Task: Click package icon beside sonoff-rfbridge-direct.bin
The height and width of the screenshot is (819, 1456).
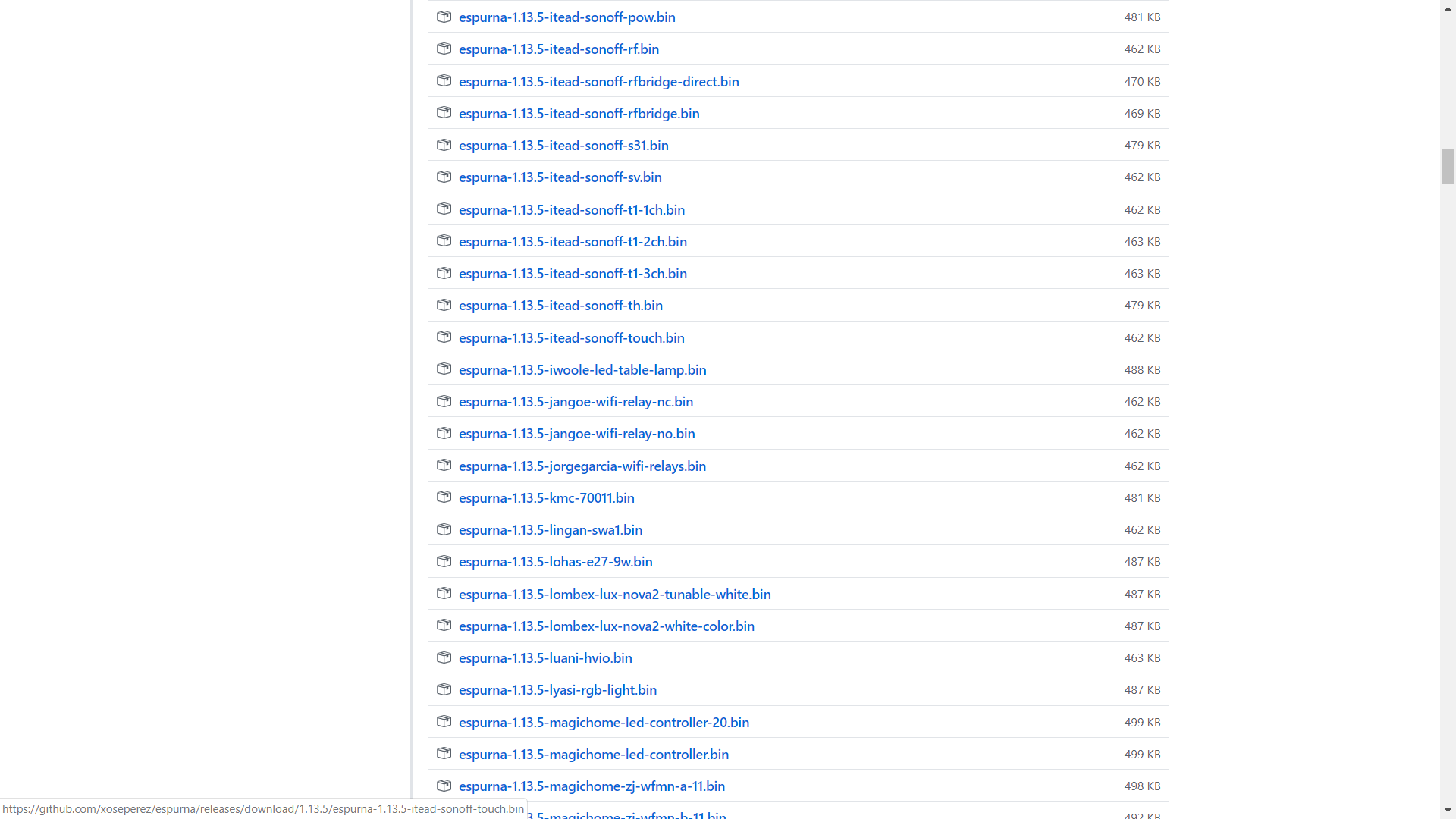Action: pyautogui.click(x=444, y=81)
